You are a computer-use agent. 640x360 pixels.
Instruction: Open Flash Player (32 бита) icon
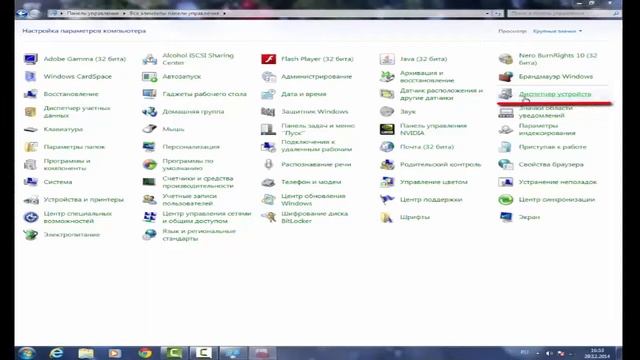[x=268, y=59]
